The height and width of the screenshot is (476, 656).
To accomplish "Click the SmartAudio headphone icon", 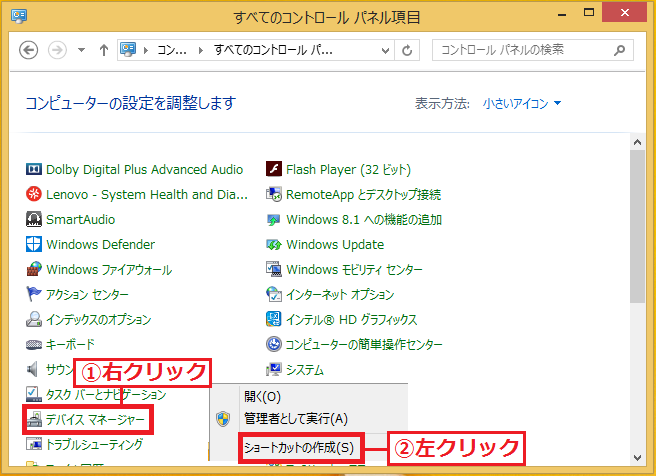I will 33,219.
